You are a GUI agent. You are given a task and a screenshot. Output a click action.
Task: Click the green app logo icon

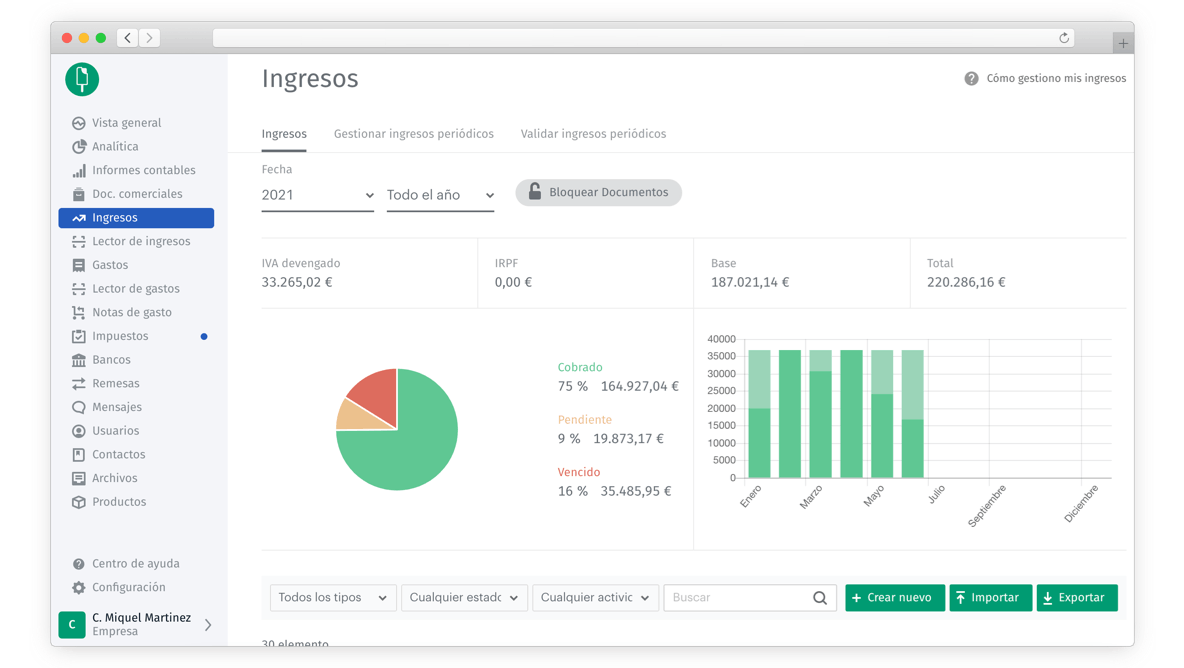tap(82, 79)
